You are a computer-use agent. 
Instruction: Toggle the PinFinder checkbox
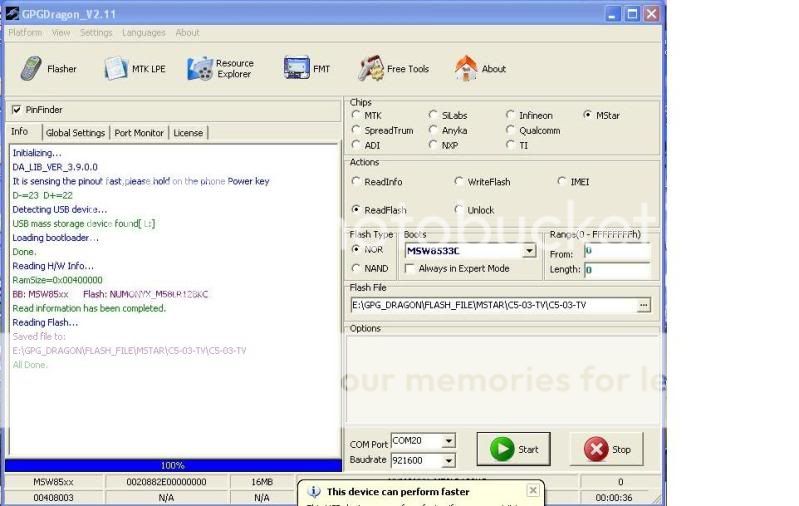(x=17, y=110)
